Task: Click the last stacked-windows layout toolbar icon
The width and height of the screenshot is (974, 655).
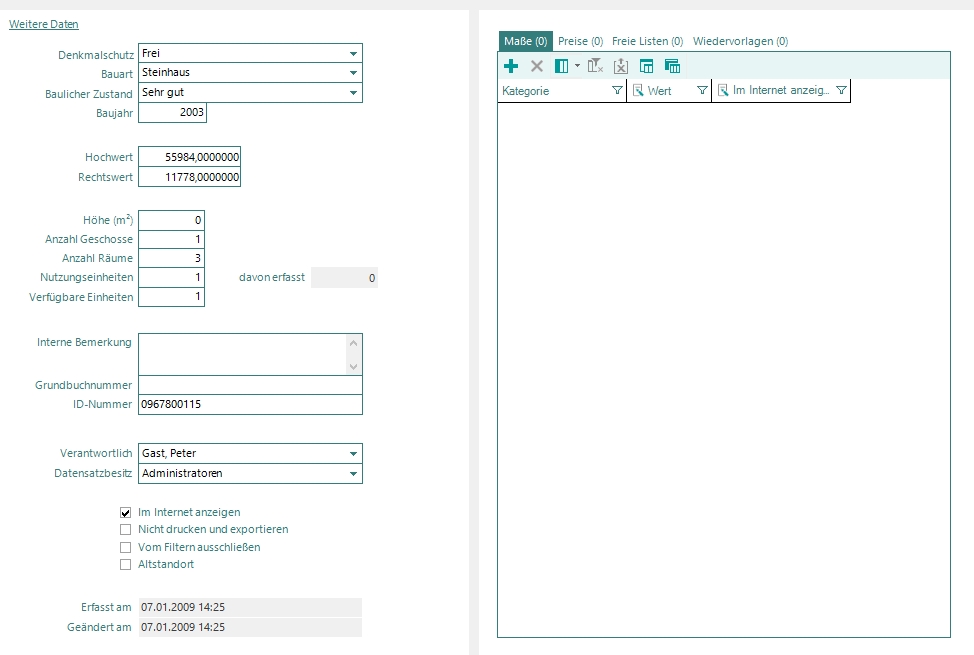Action: (672, 66)
